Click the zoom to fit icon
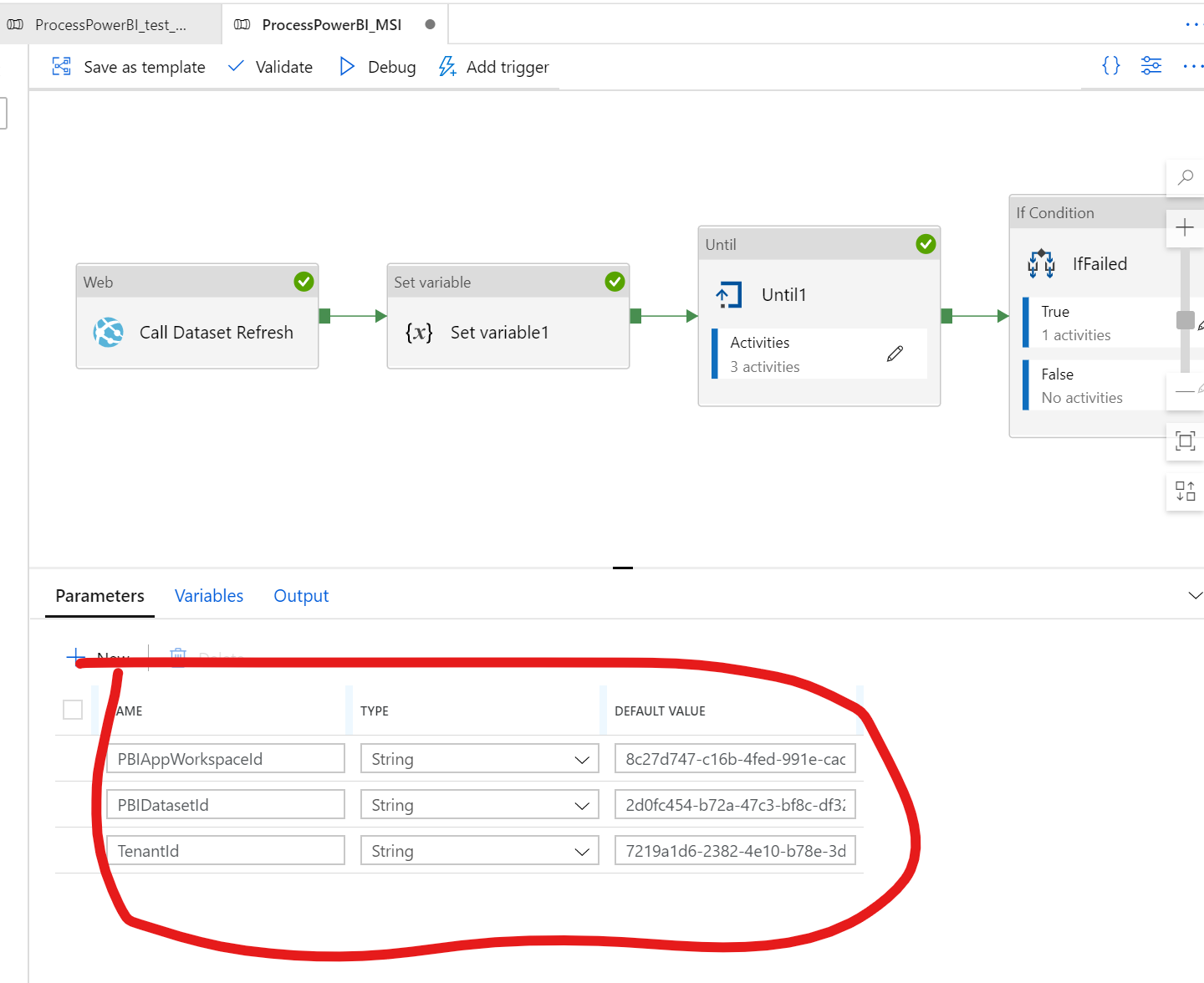Image resolution: width=1204 pixels, height=983 pixels. pos(1185,441)
